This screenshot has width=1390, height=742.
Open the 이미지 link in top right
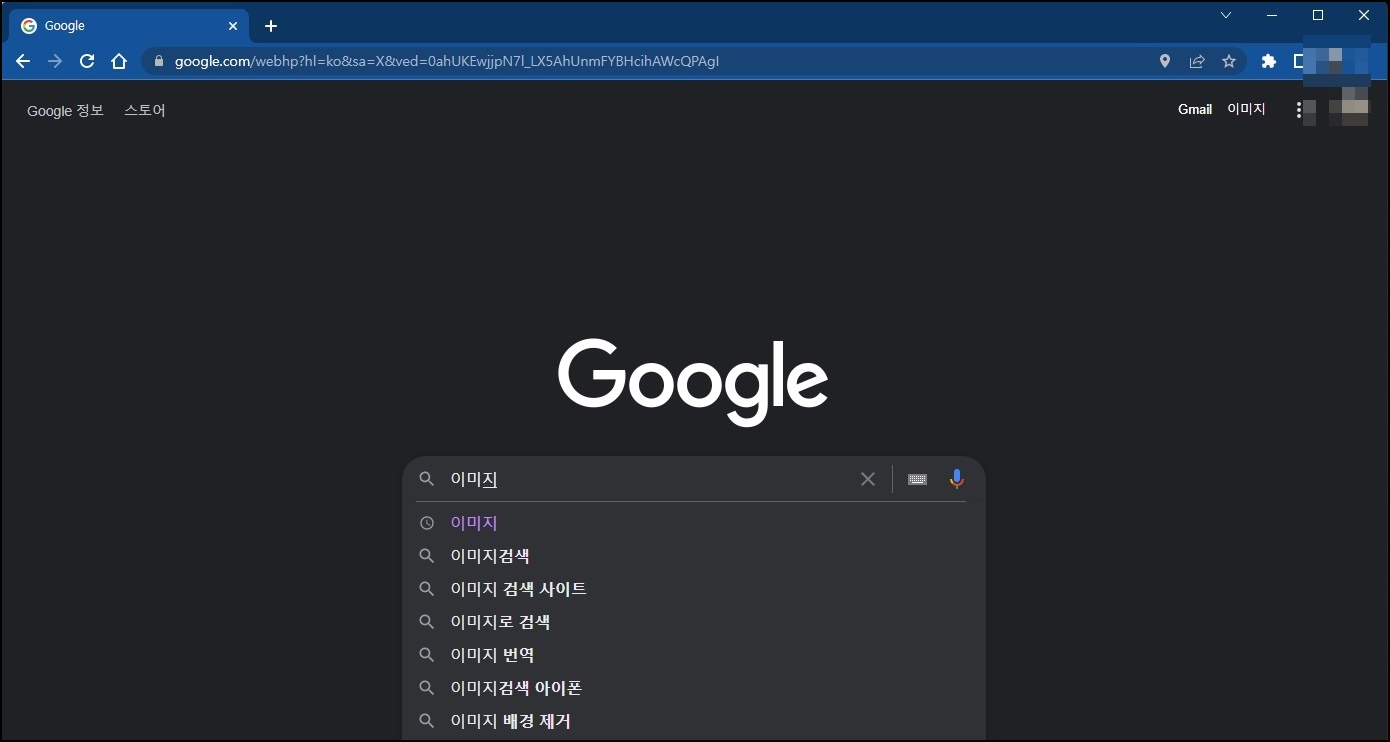click(1247, 109)
